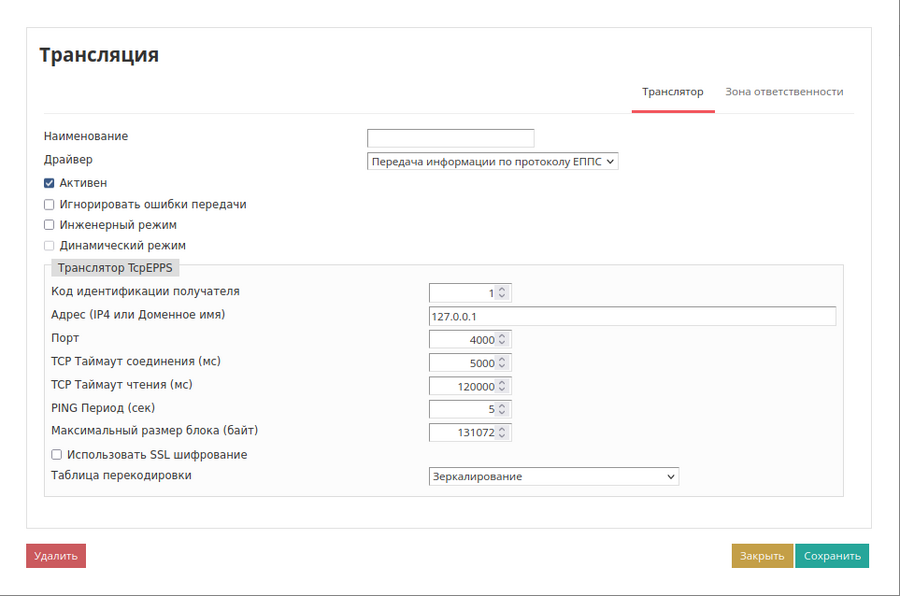This screenshot has width=900, height=596.
Task: Click PING Период stepper arrows
Action: [x=503, y=409]
